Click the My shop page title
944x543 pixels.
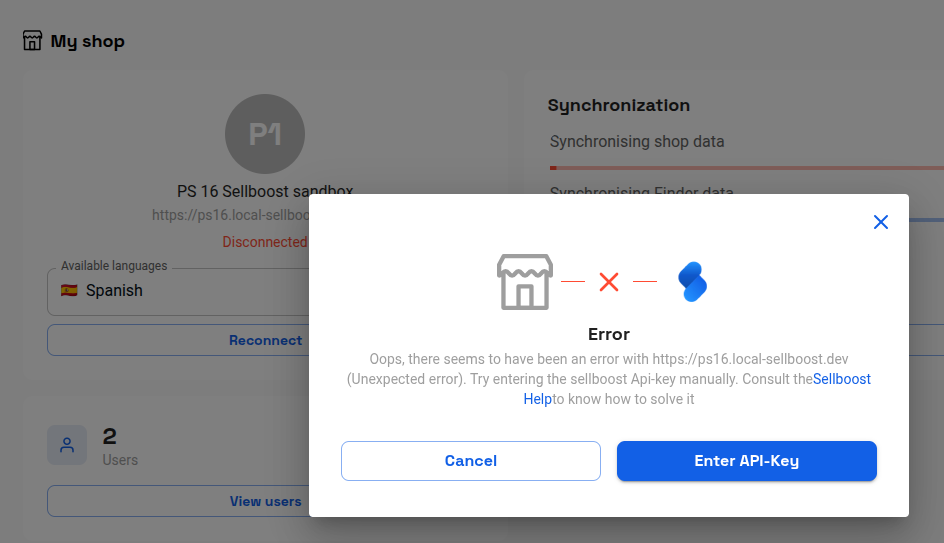[x=87, y=41]
